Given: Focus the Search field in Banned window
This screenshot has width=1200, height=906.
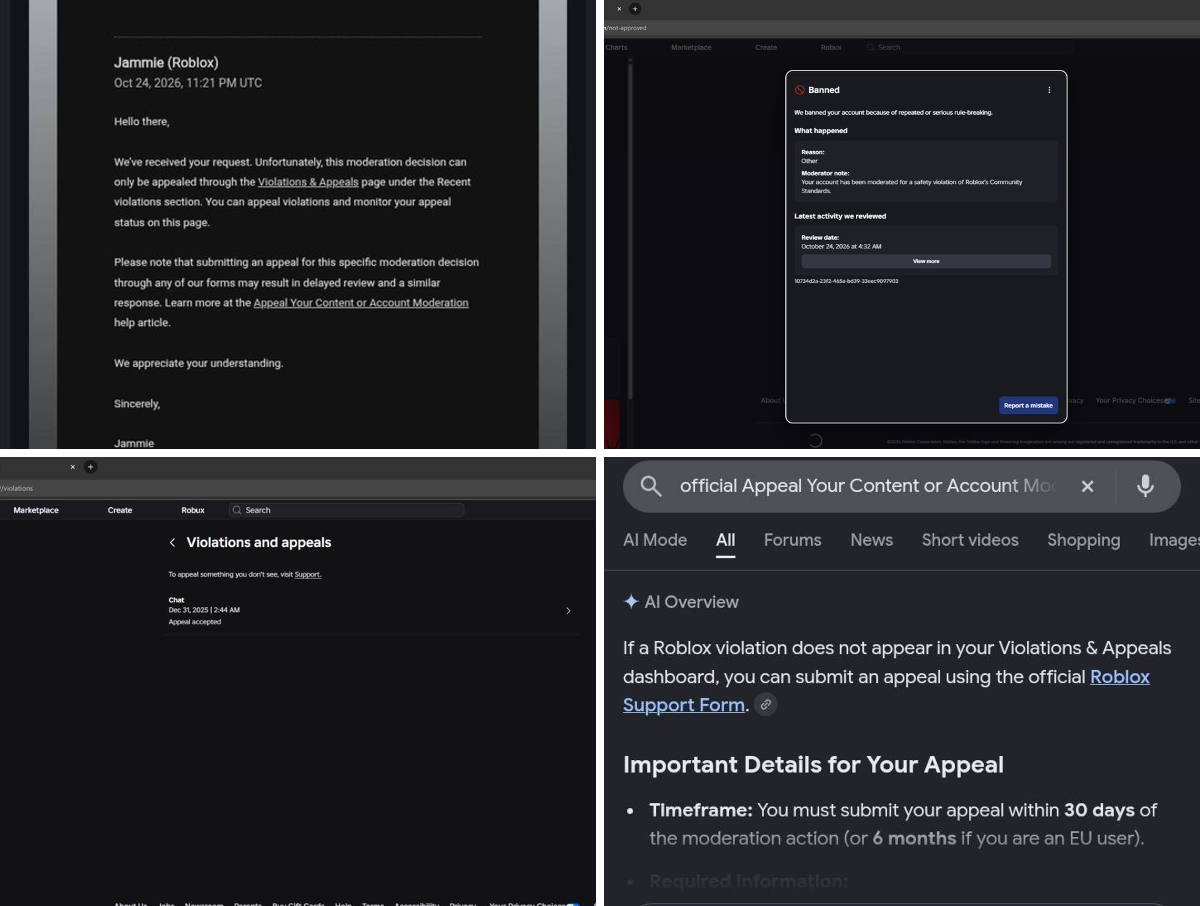Looking at the screenshot, I should coord(968,48).
